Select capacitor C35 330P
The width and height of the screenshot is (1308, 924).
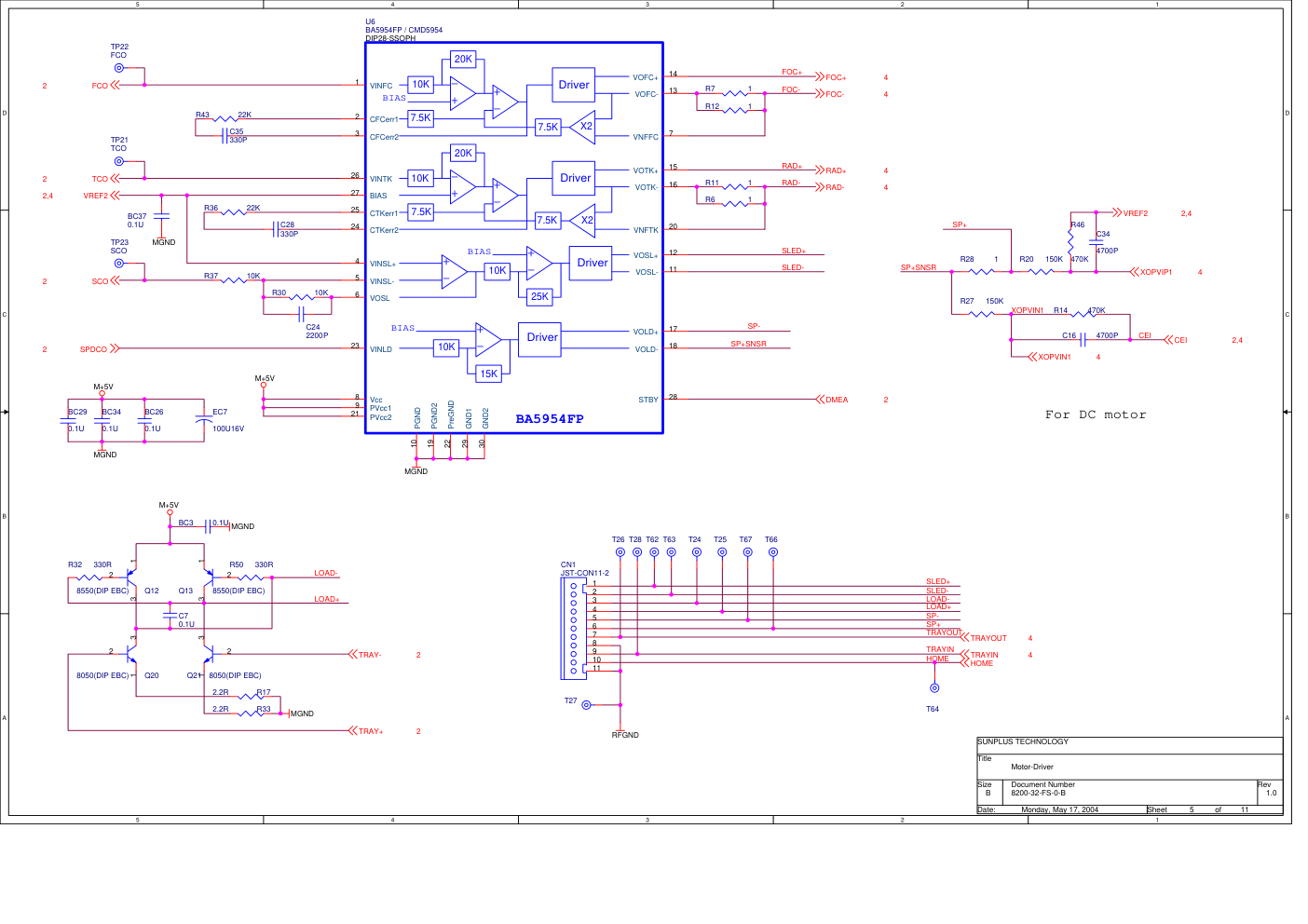point(235,136)
